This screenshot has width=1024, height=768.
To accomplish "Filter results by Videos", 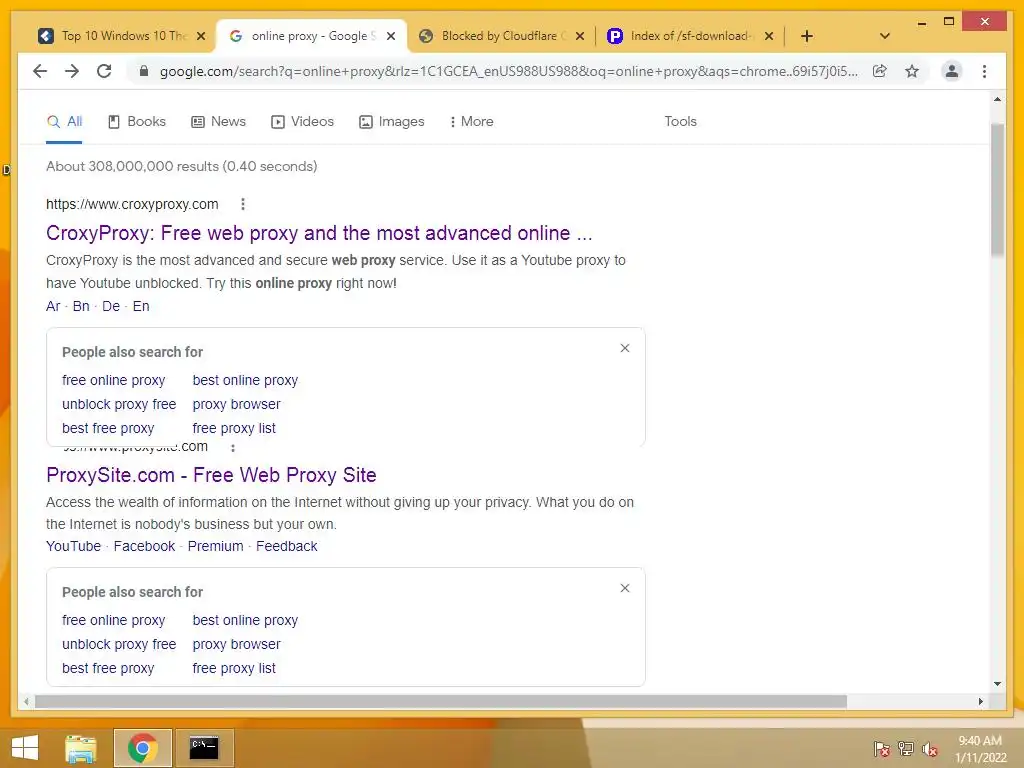I will click(x=302, y=121).
